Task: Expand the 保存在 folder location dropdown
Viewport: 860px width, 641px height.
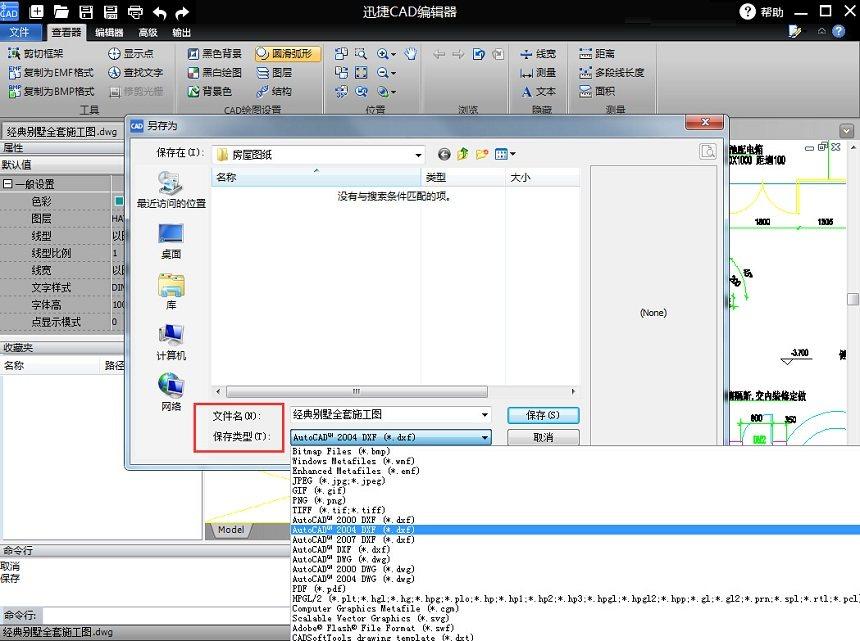Action: tap(418, 155)
